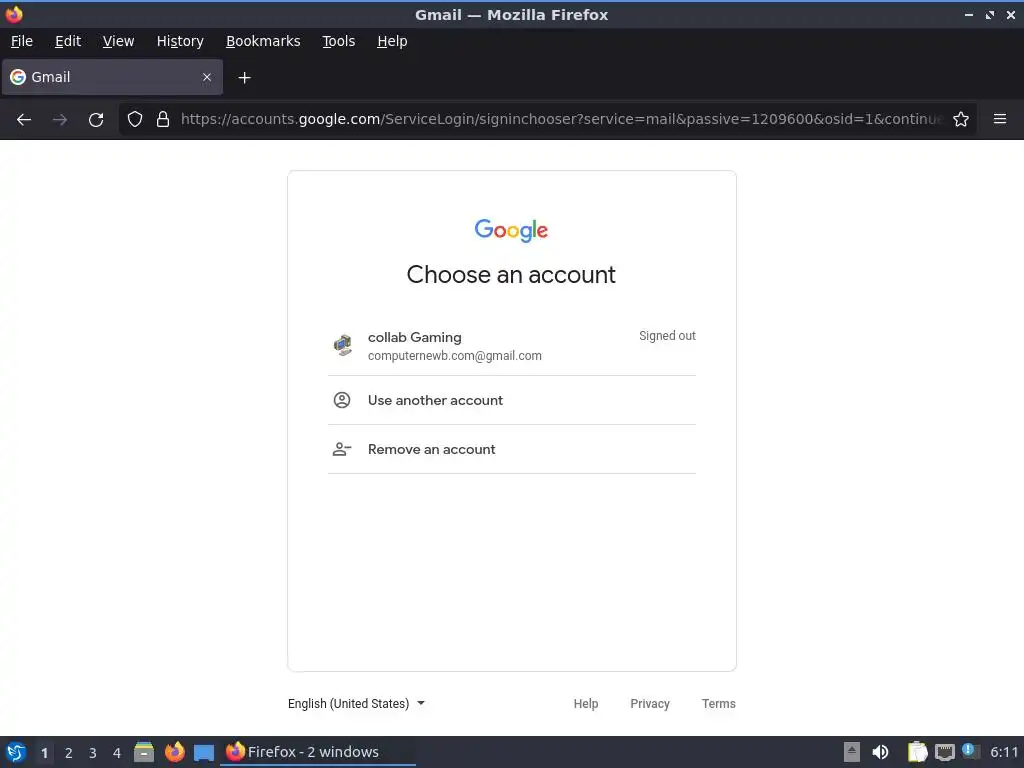This screenshot has height=768, width=1024.
Task: Go back using the browser back arrow
Action: click(24, 120)
